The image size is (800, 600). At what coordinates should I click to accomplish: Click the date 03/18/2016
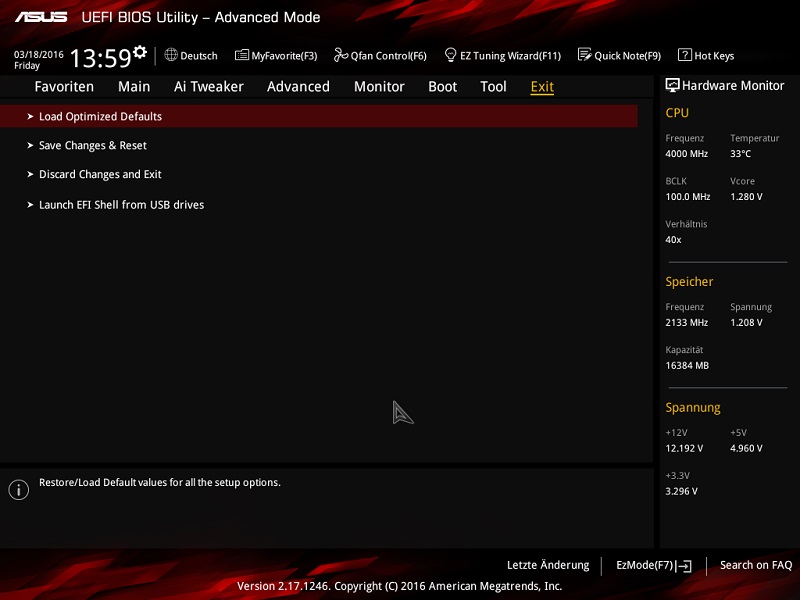[39, 55]
